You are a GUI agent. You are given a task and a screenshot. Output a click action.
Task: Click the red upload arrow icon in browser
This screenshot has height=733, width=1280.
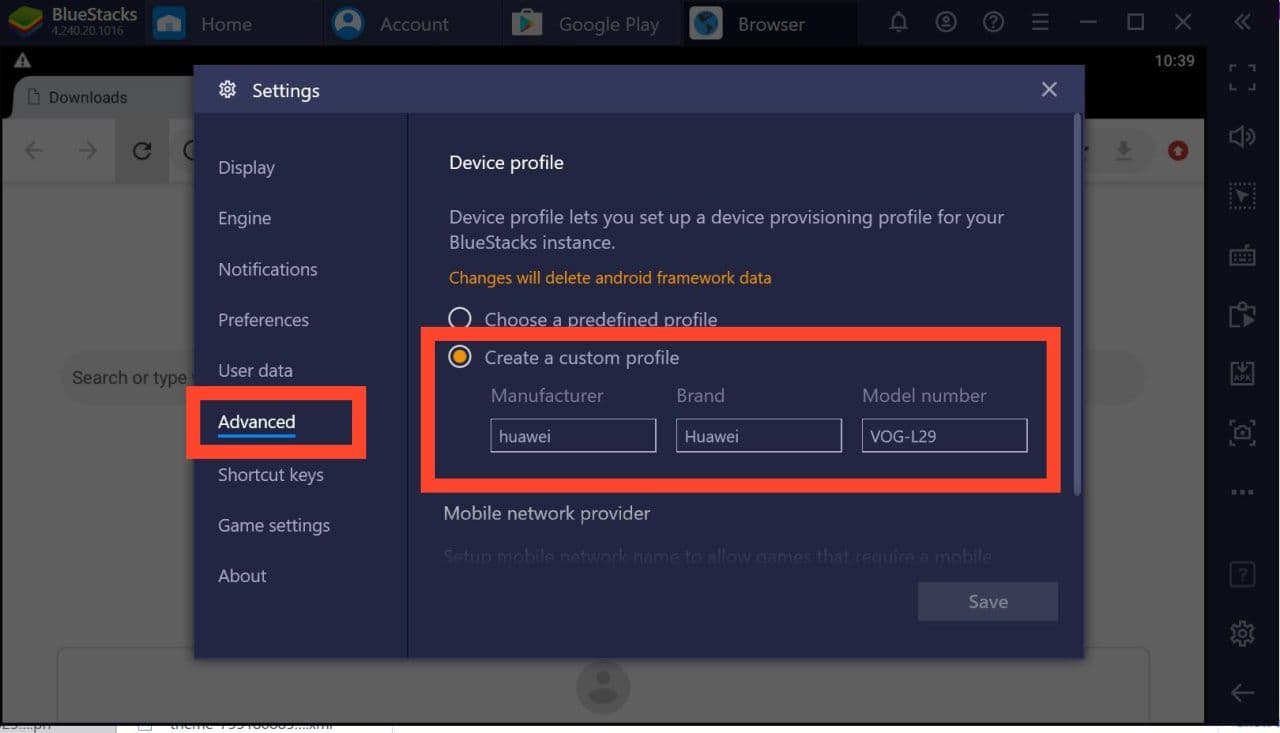(1178, 151)
